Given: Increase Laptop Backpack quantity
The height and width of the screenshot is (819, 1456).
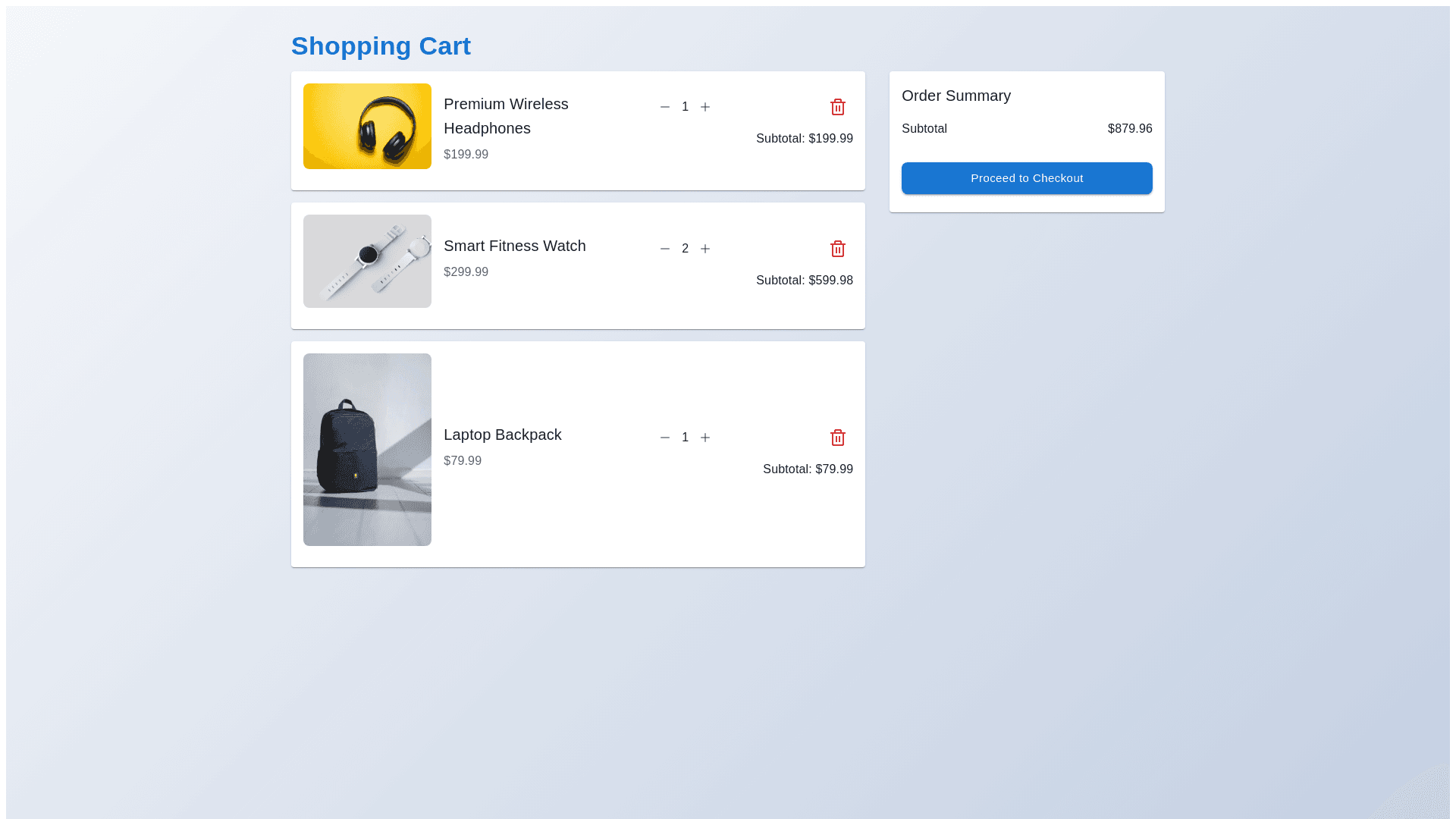Looking at the screenshot, I should 705,438.
